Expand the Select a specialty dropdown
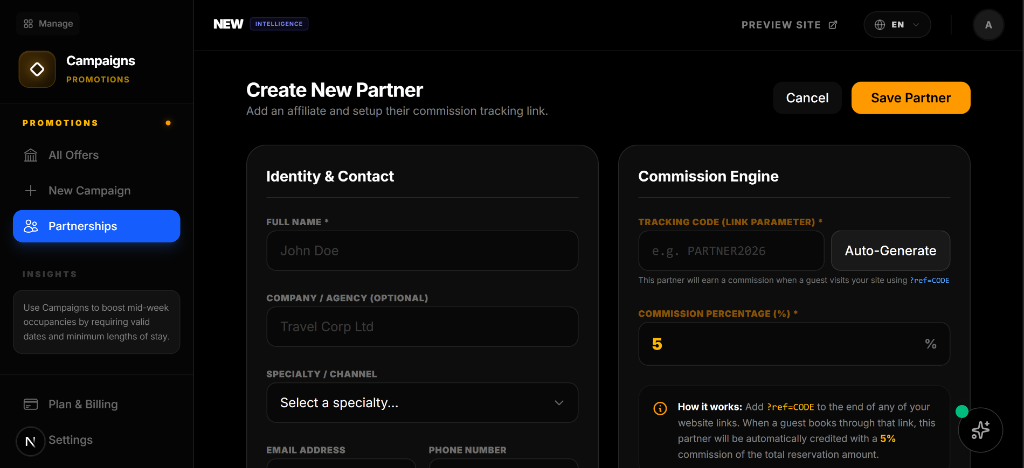This screenshot has height=468, width=1024. click(x=421, y=402)
